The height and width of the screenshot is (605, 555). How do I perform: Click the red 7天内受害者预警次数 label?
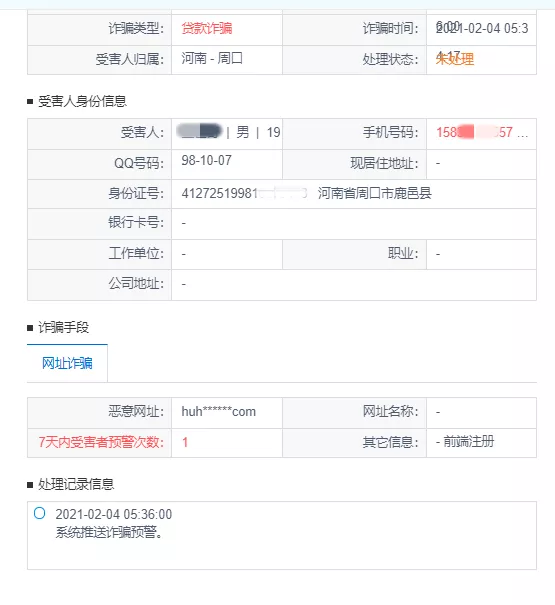click(102, 442)
